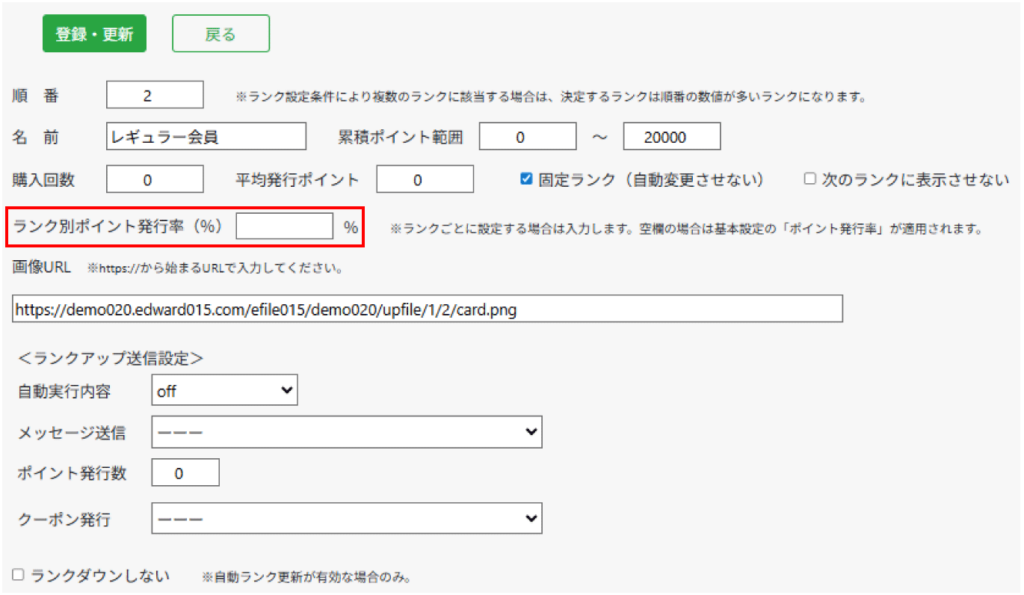
Task: Open the メッセージ送信 message dropdown
Action: [345, 431]
